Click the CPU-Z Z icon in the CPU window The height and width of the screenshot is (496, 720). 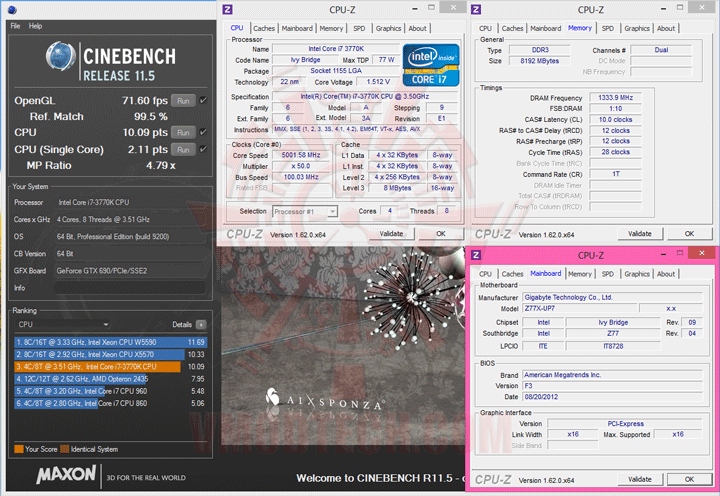227,9
